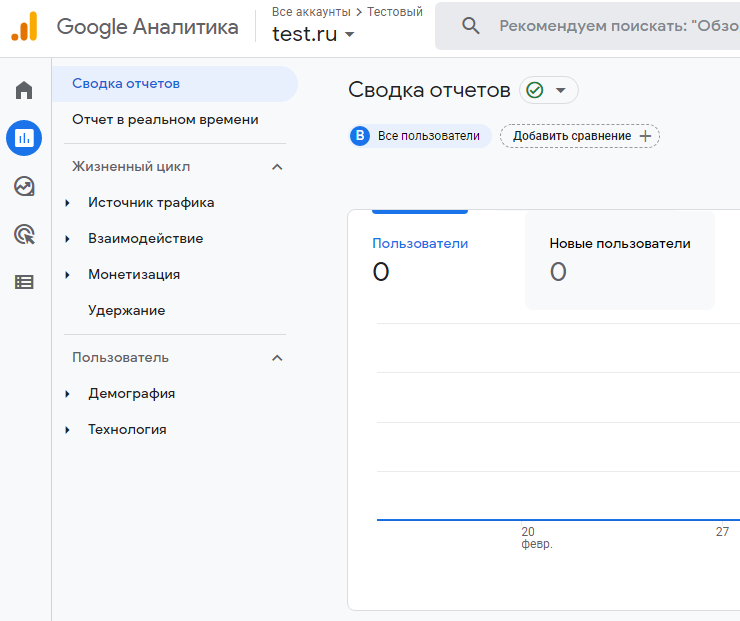Viewport: 740px width, 621px height.
Task: Open the Advertising cursor-target icon
Action: tap(24, 234)
